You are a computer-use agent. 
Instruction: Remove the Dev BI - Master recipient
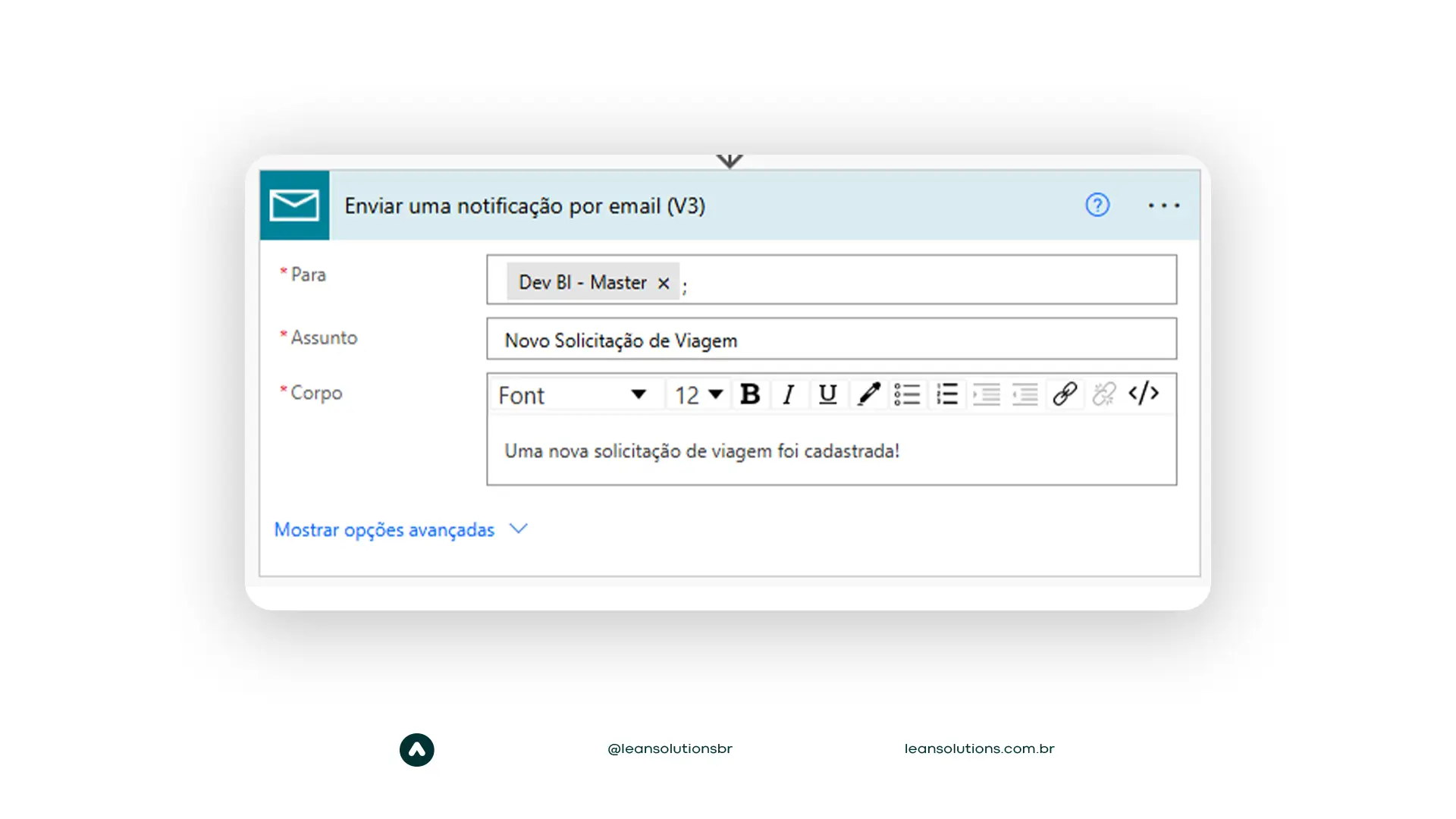(x=664, y=283)
